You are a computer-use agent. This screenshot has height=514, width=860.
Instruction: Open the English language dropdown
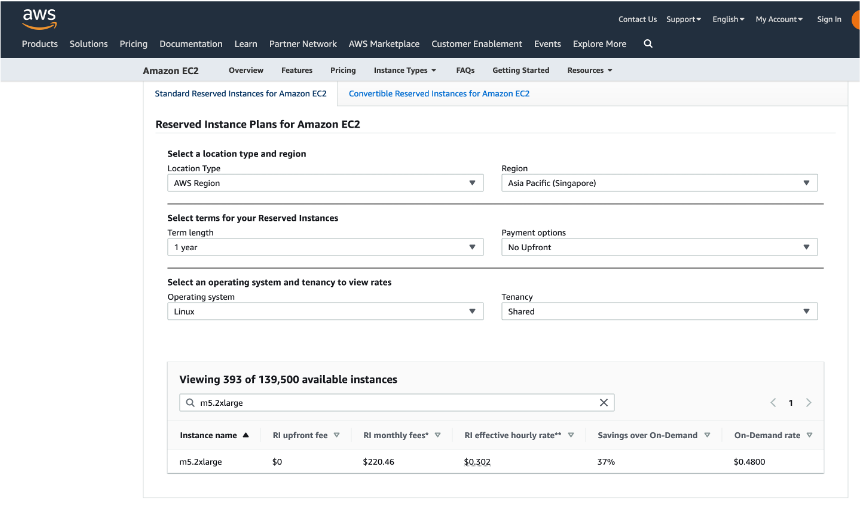pyautogui.click(x=728, y=19)
